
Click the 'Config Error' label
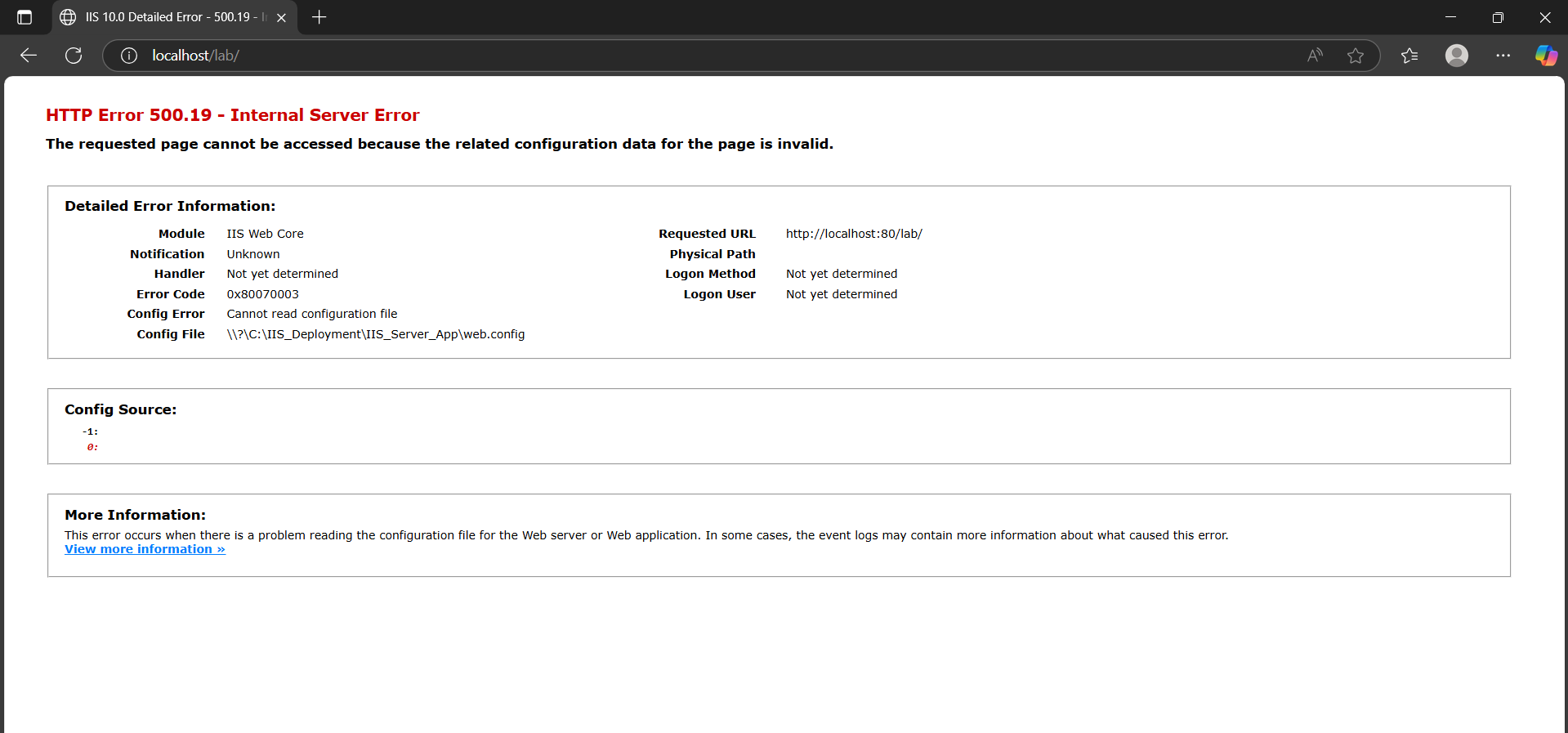(166, 314)
